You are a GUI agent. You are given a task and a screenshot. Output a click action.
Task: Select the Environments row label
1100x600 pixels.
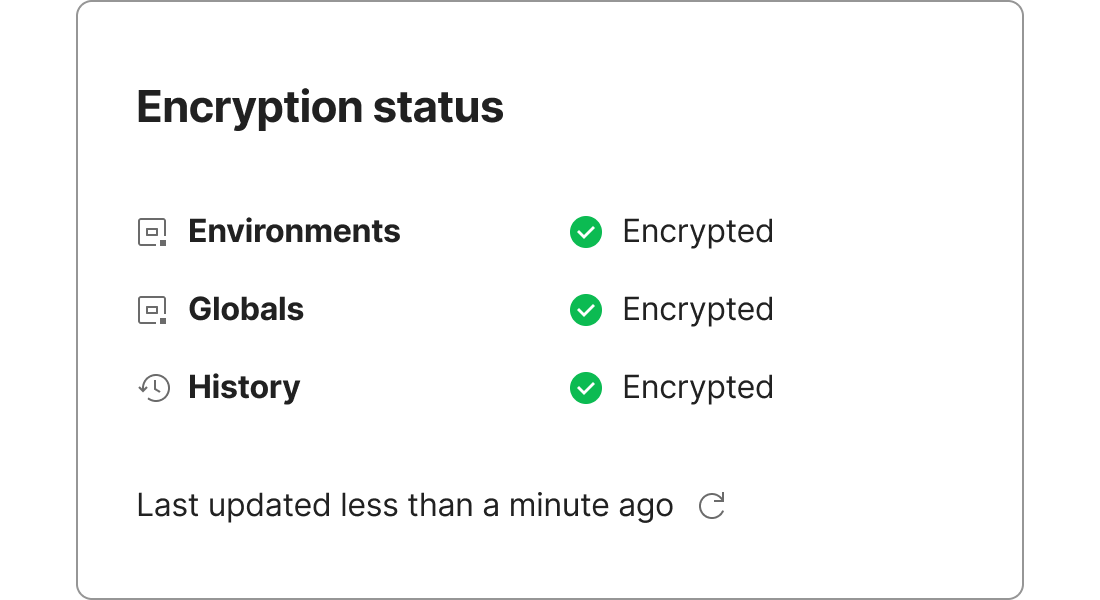click(x=293, y=231)
